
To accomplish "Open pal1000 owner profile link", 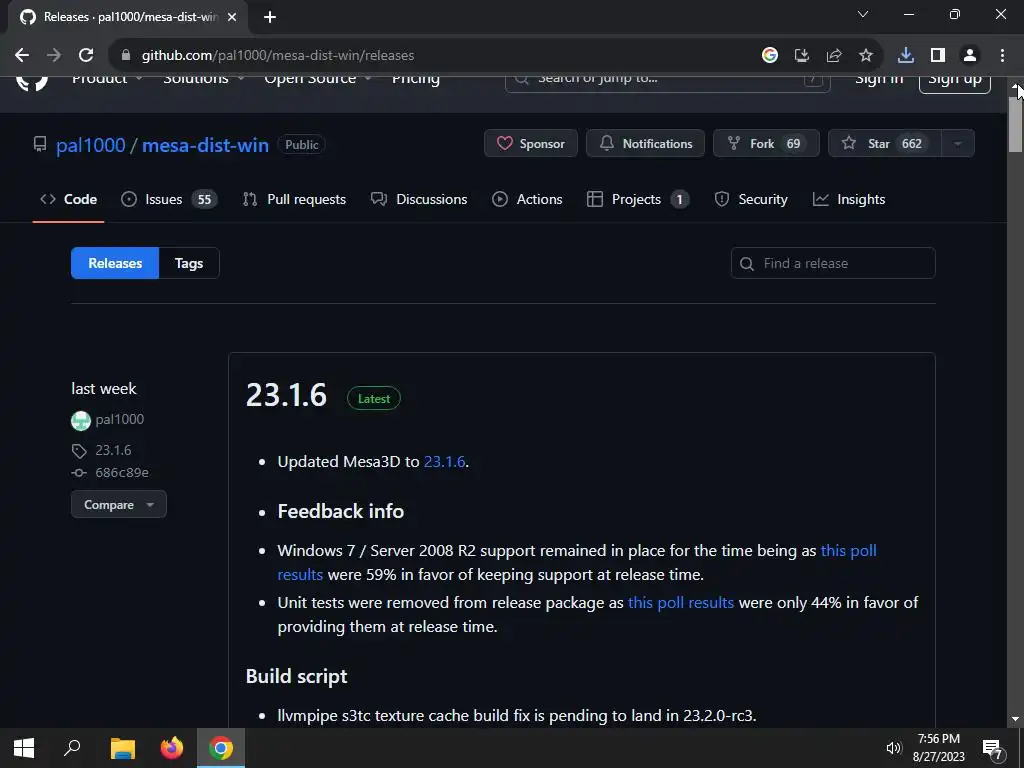I will tap(91, 145).
